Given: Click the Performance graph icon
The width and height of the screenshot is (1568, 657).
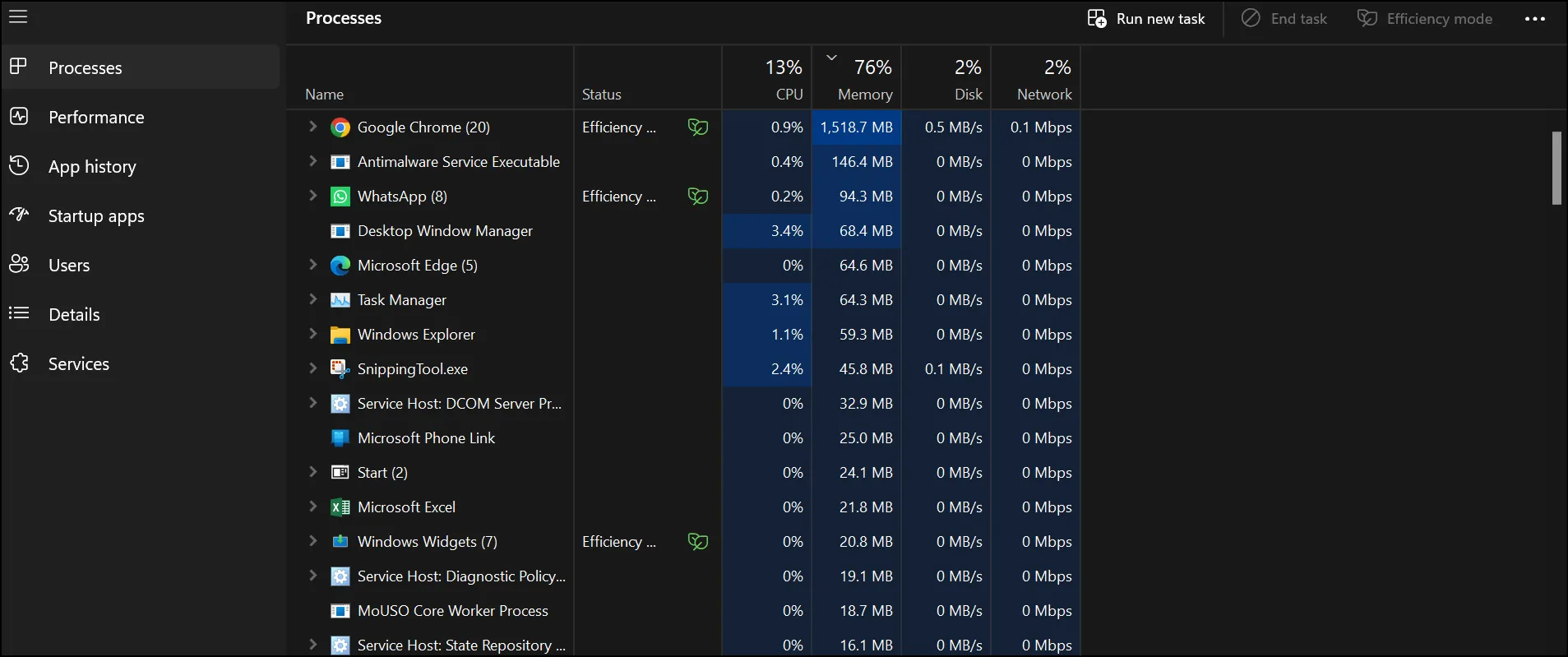Looking at the screenshot, I should click(19, 116).
